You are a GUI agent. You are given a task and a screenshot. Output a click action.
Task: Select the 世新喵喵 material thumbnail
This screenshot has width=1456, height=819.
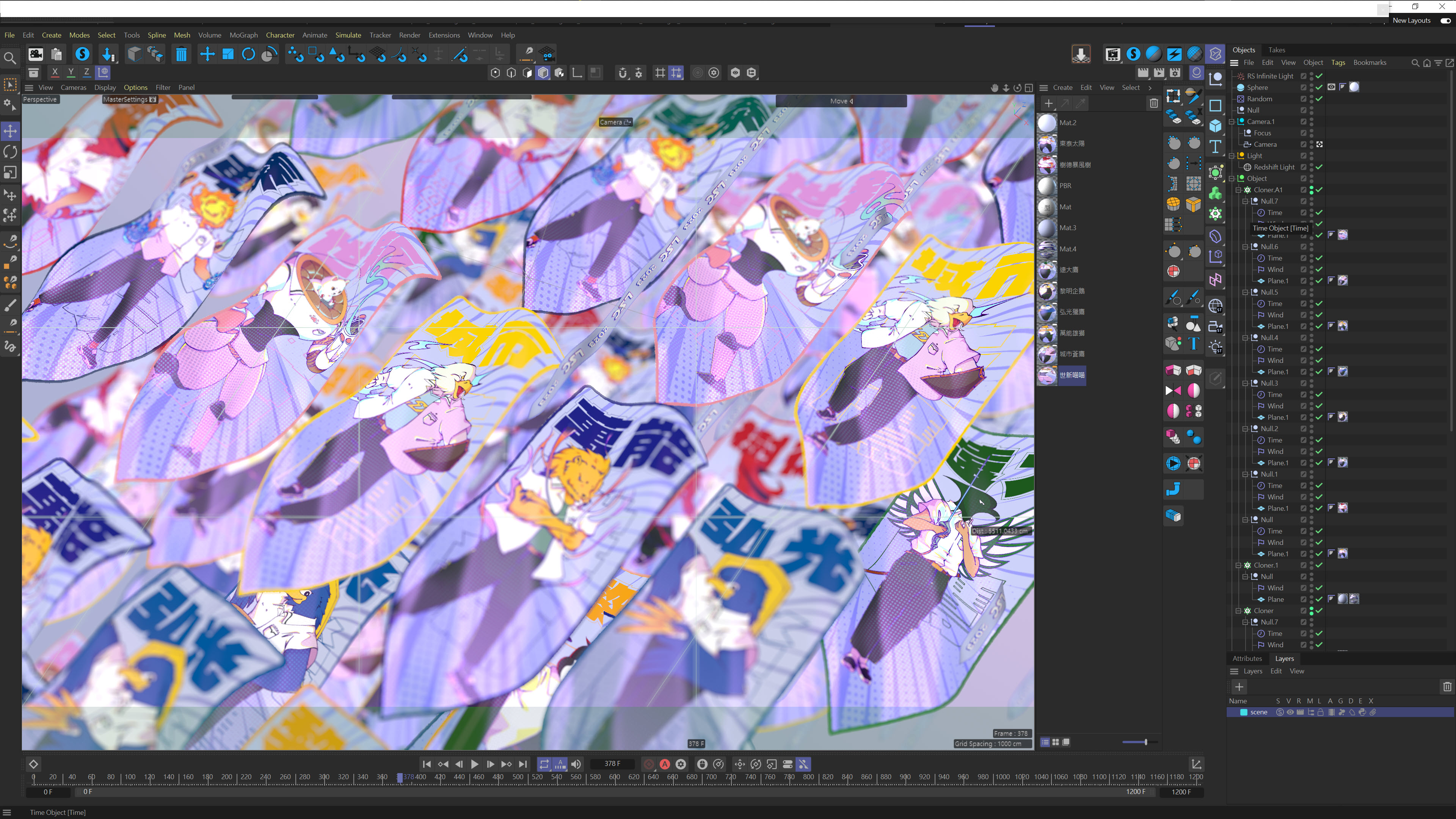coord(1047,375)
